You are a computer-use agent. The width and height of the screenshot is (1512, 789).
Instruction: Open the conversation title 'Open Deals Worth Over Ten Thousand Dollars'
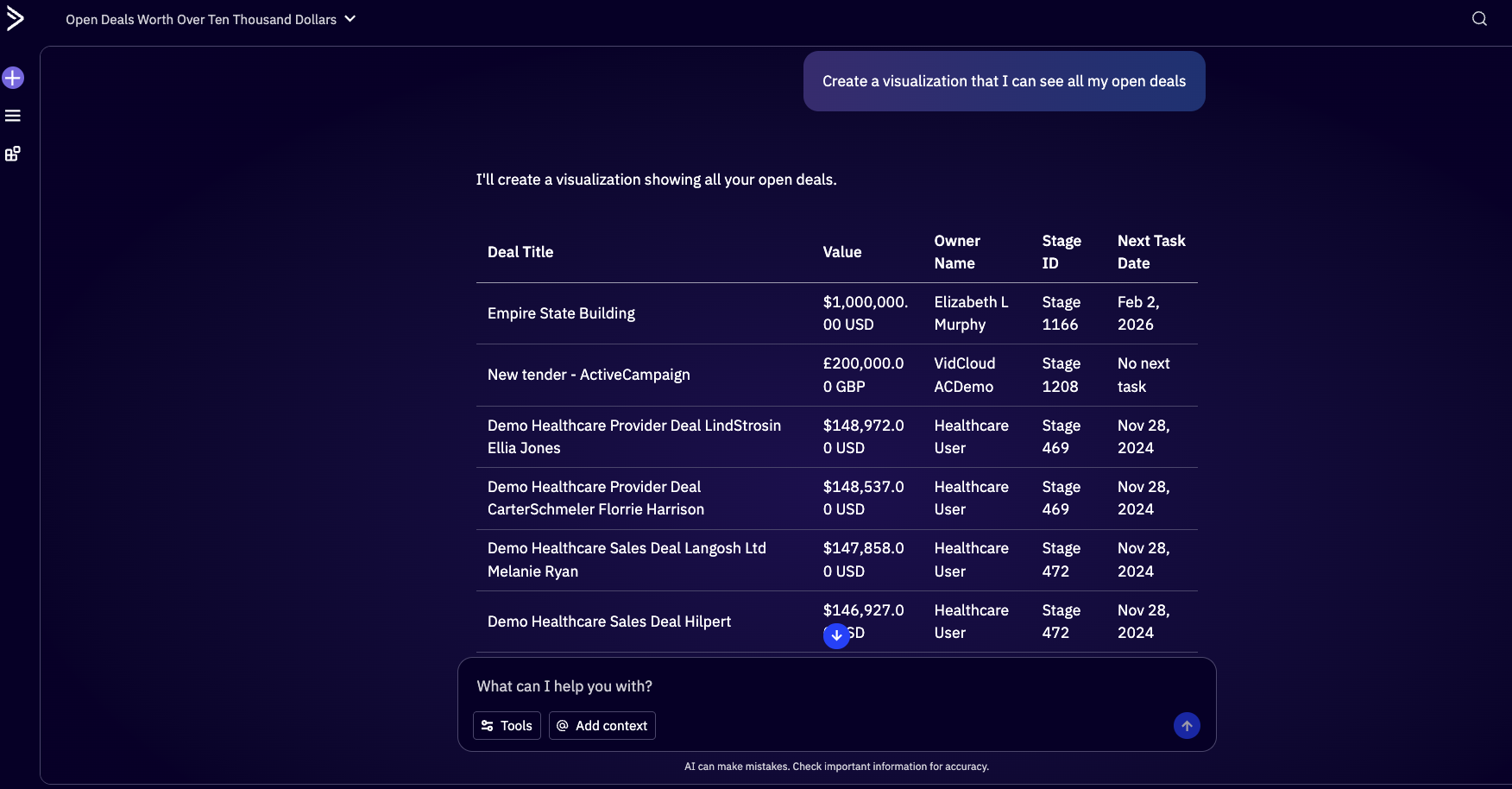201,19
